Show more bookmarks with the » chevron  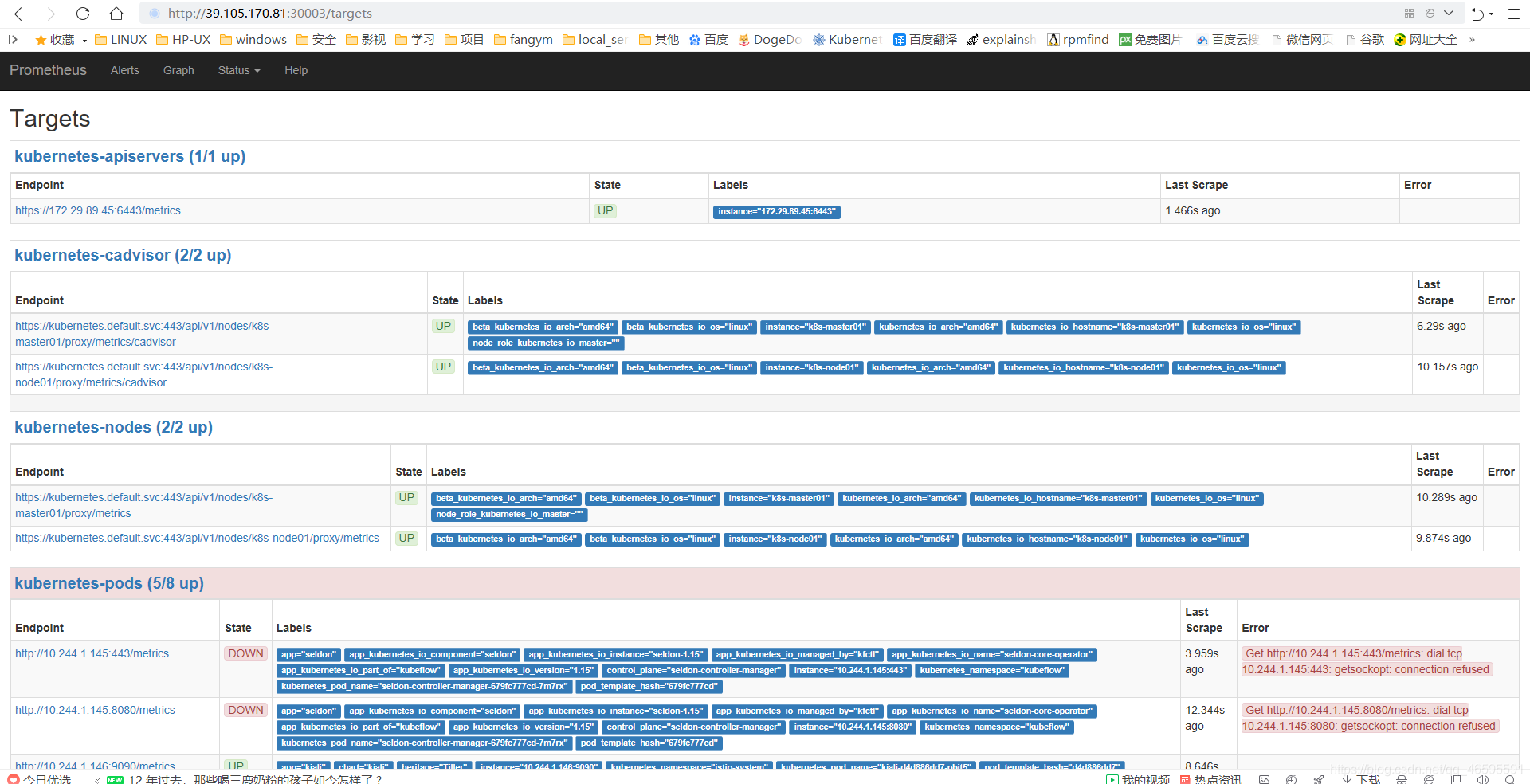(x=1472, y=40)
